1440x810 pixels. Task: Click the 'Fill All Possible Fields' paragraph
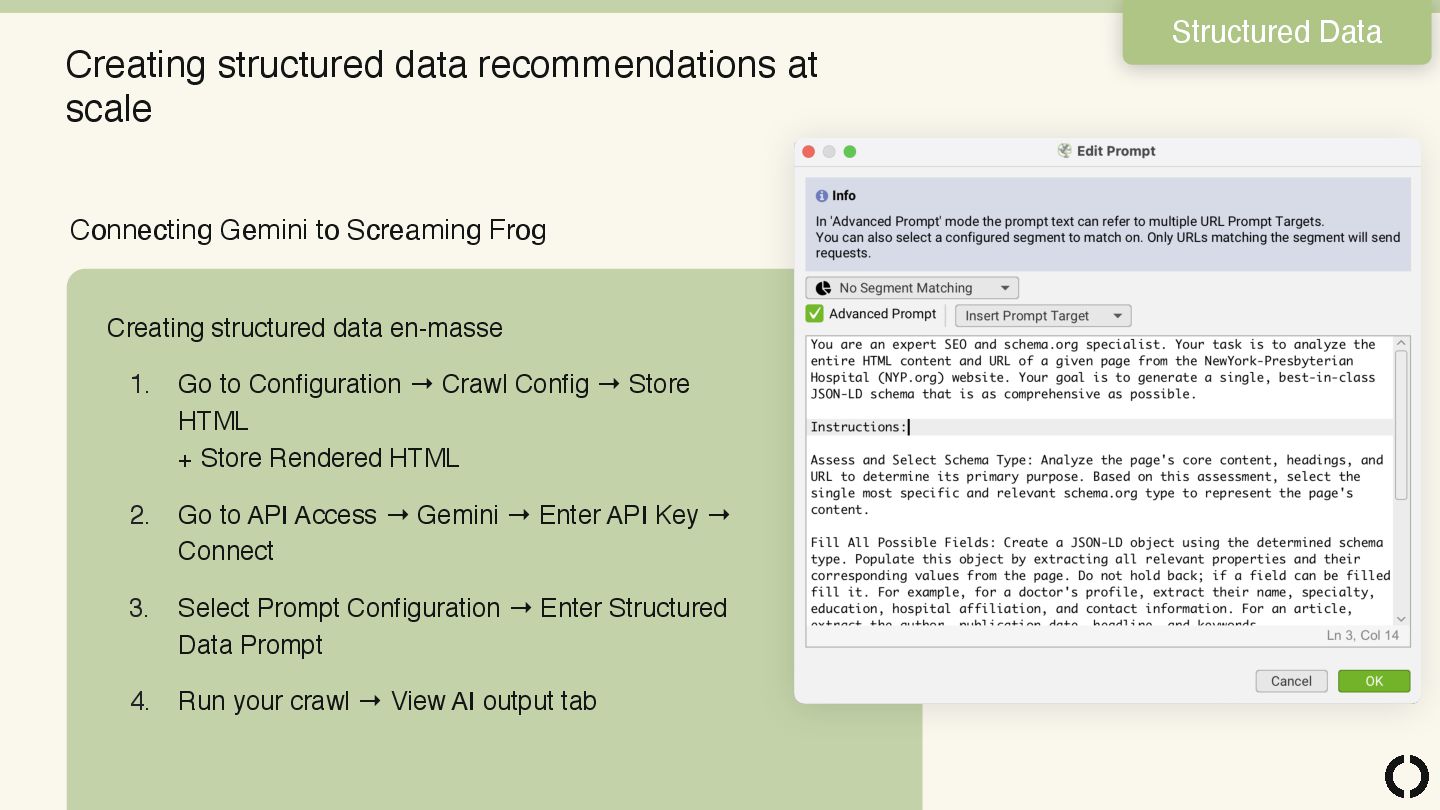pyautogui.click(x=1100, y=583)
